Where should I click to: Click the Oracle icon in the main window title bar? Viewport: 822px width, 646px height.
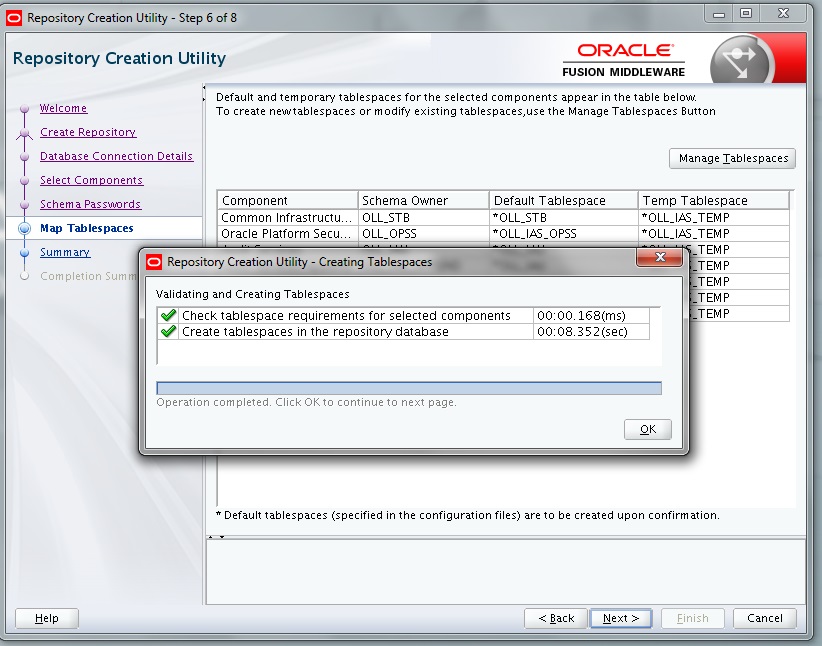coord(14,18)
